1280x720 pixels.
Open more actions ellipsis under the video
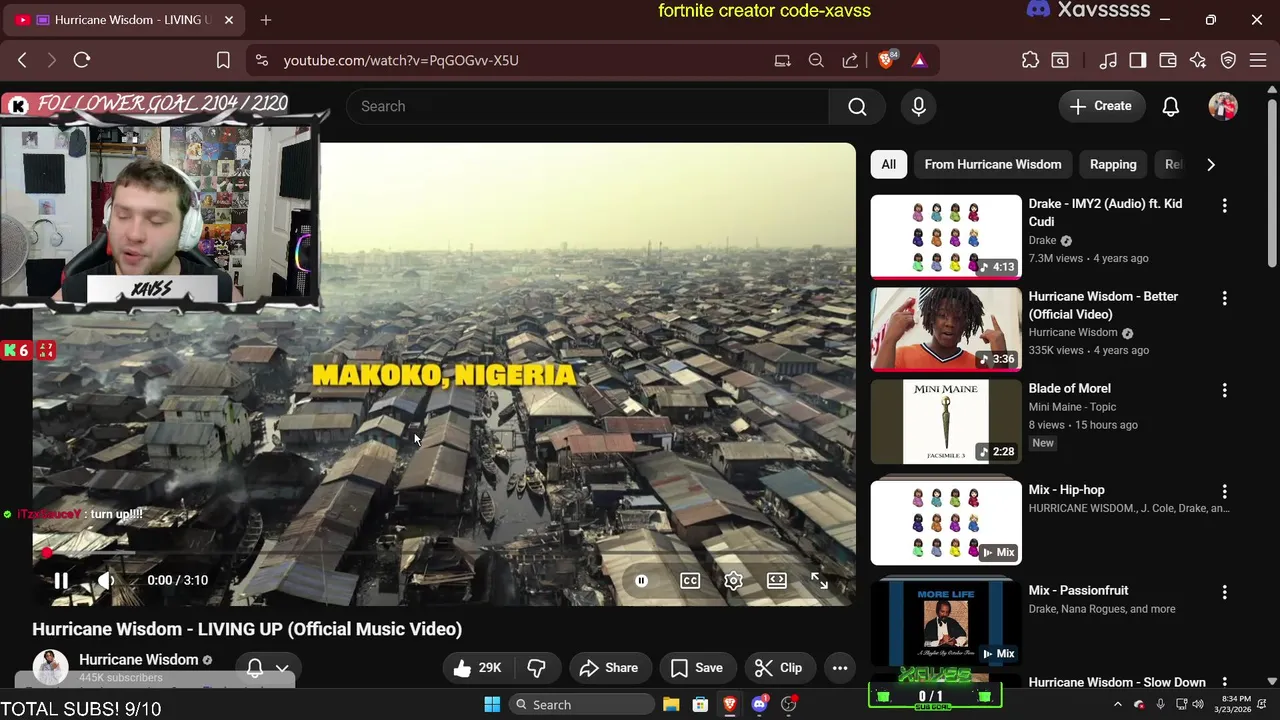tap(840, 668)
